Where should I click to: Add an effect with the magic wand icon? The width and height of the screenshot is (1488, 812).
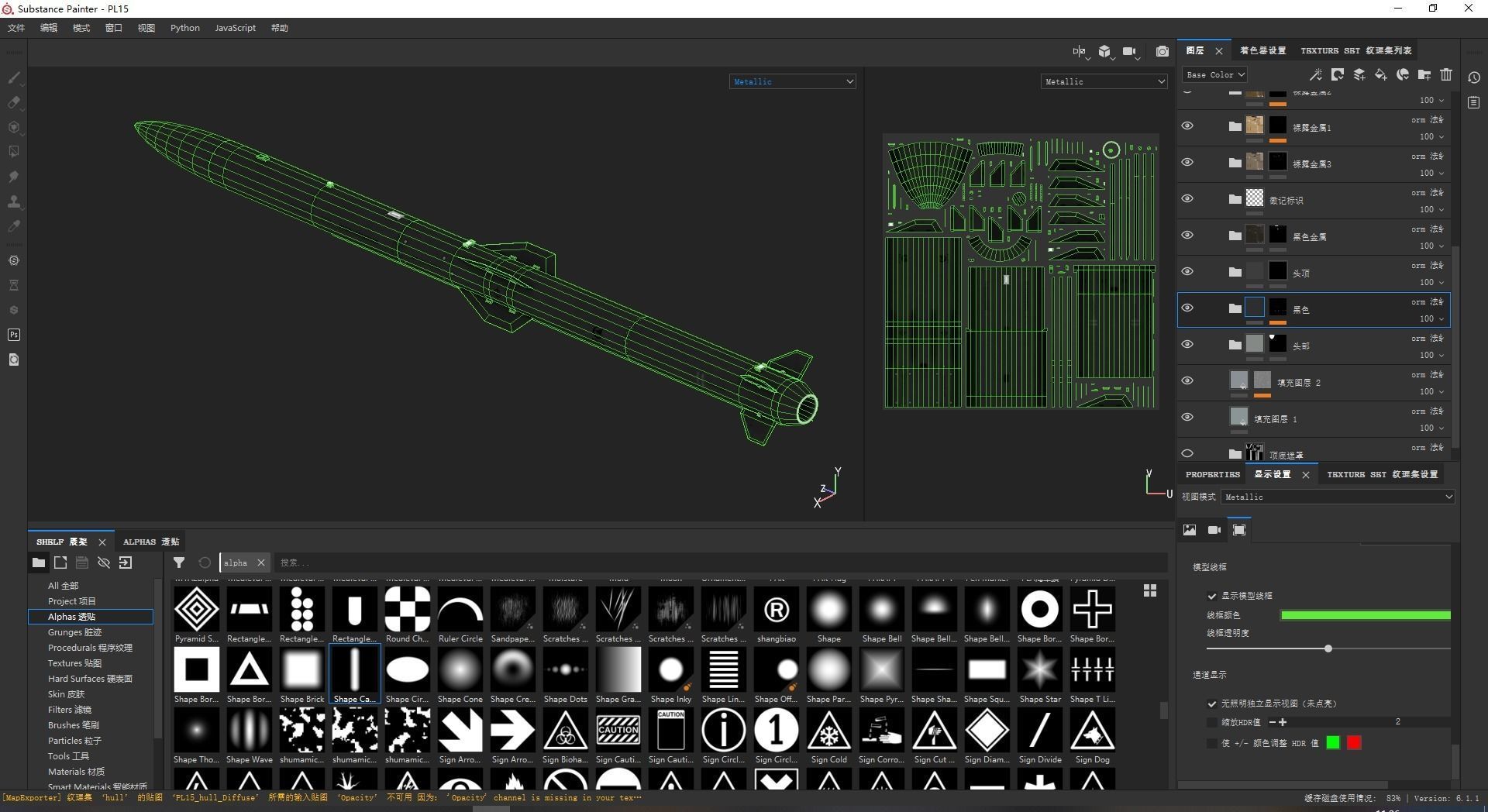click(x=1315, y=74)
